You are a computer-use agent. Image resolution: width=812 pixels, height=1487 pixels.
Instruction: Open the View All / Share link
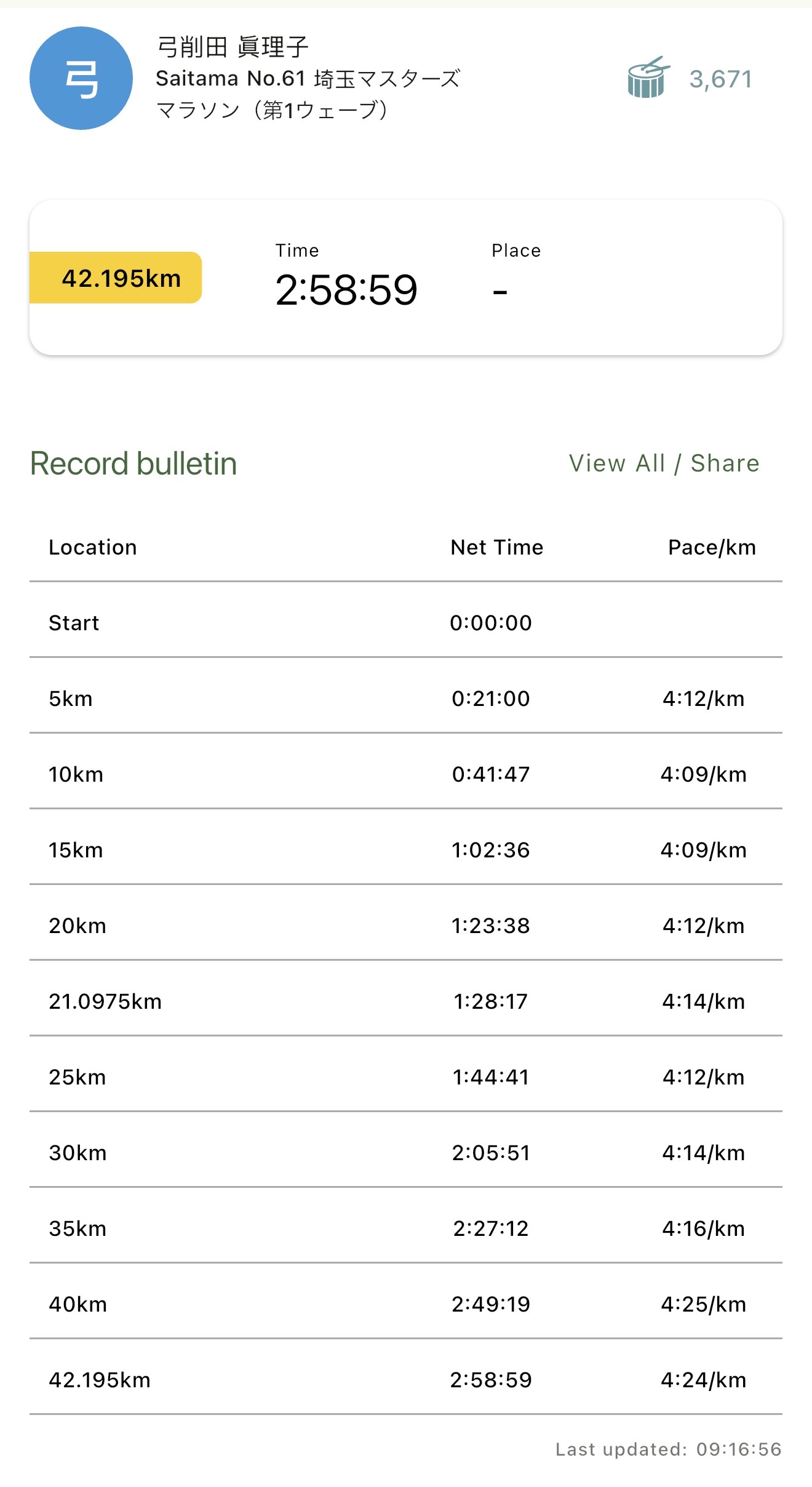click(664, 463)
